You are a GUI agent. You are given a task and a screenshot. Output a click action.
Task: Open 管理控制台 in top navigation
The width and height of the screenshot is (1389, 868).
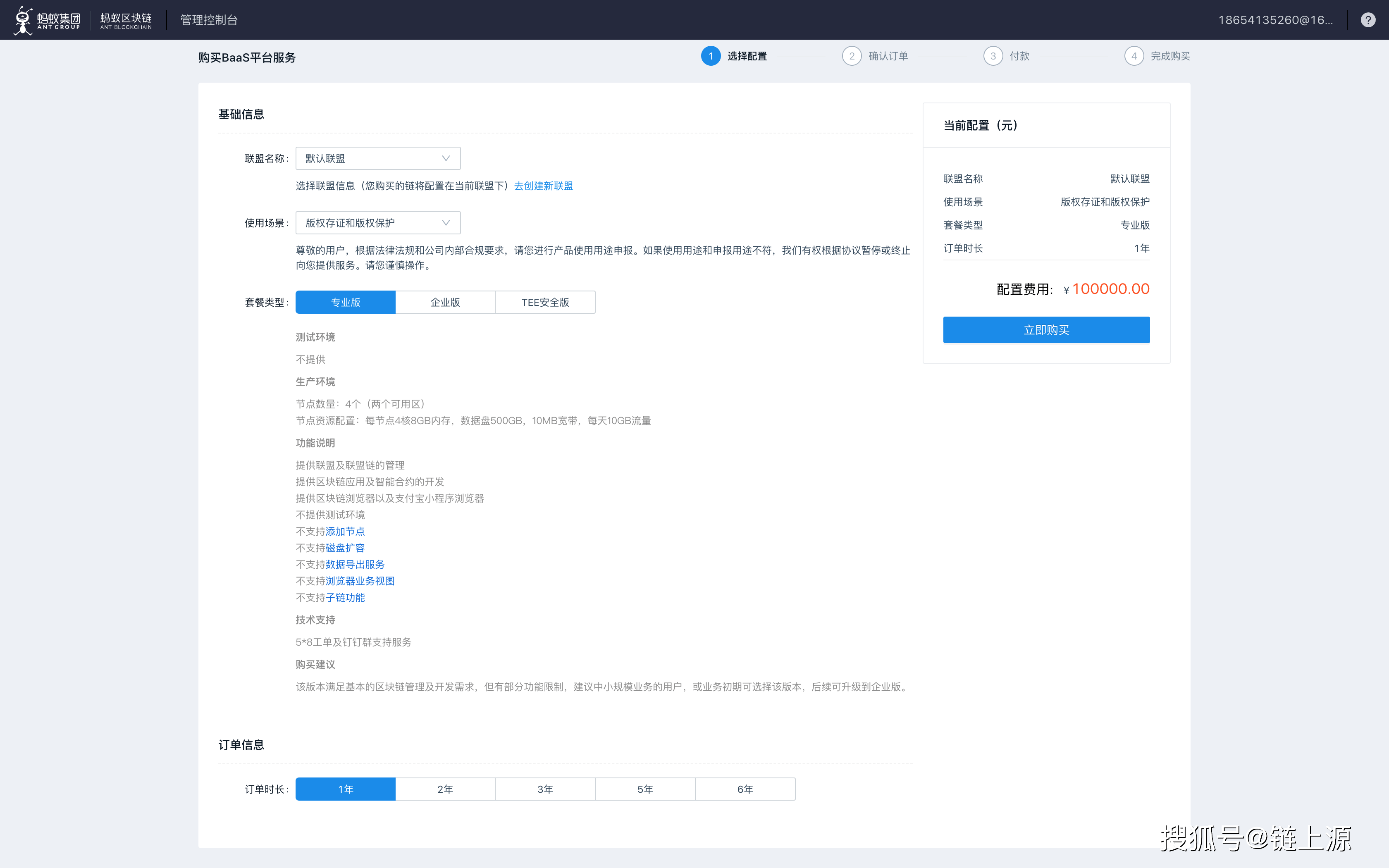[209, 20]
